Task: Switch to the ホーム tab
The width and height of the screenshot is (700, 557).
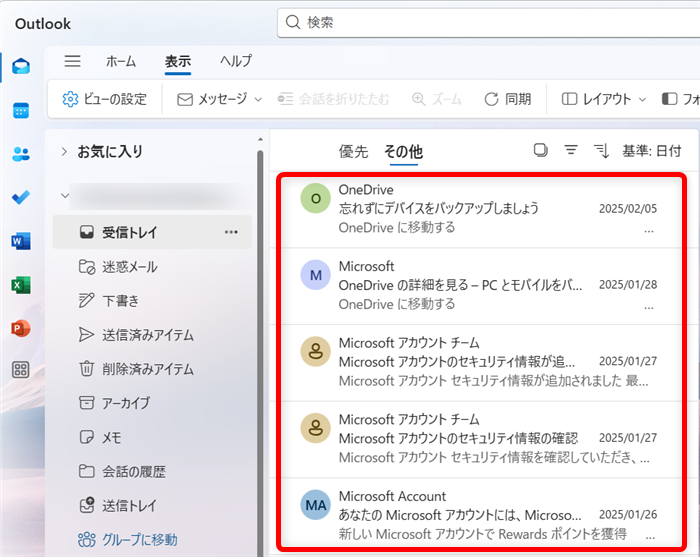Action: pyautogui.click(x=121, y=61)
